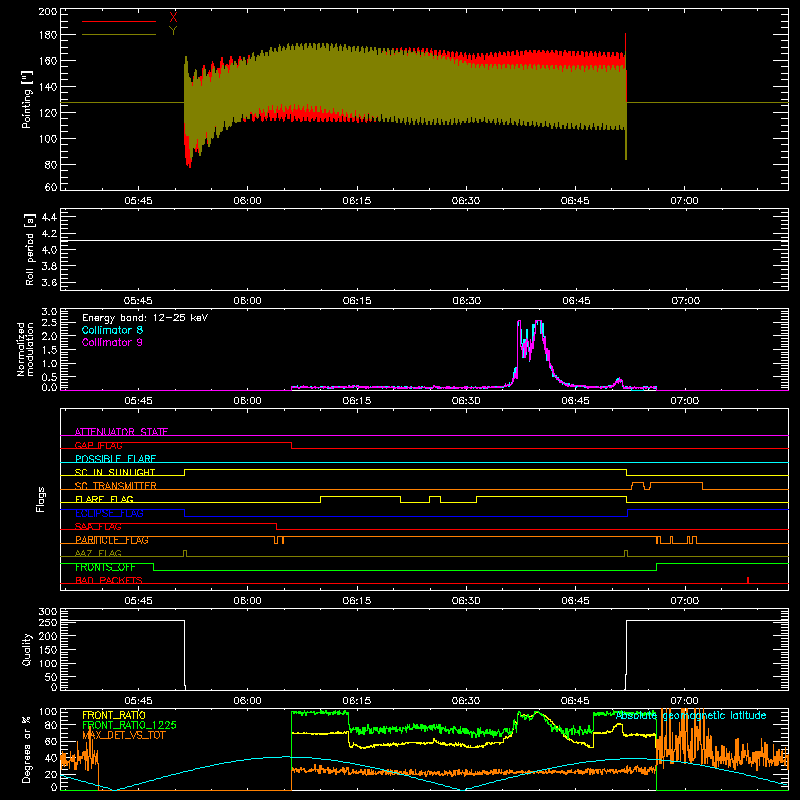
Task: Select the orange MAX_DET_VS_TOT legend entry
Action: [124, 735]
